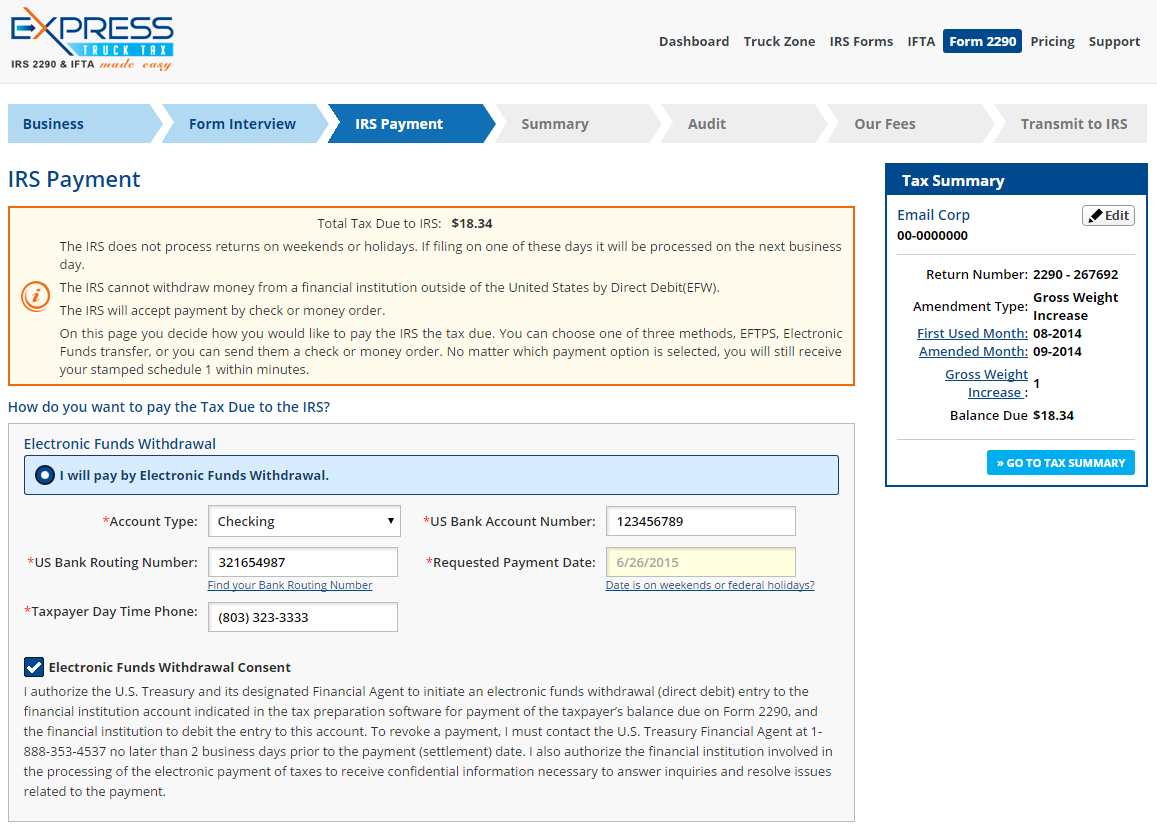The width and height of the screenshot is (1157, 833).
Task: Click the Express Truck Tax logo
Action: [92, 39]
